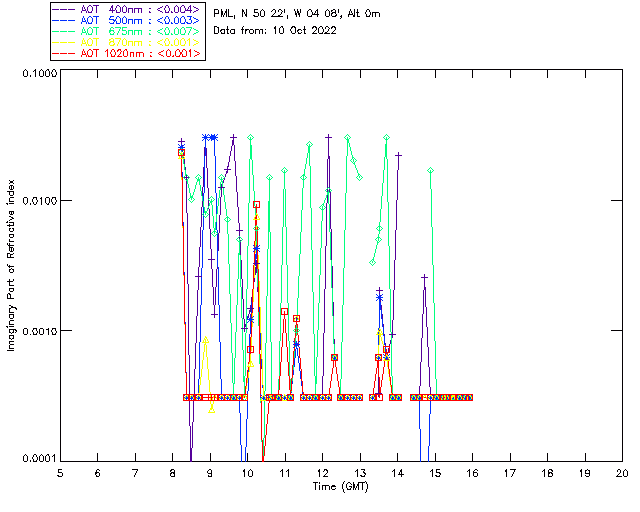Click the red dashed line sample in legend

[x=64, y=53]
